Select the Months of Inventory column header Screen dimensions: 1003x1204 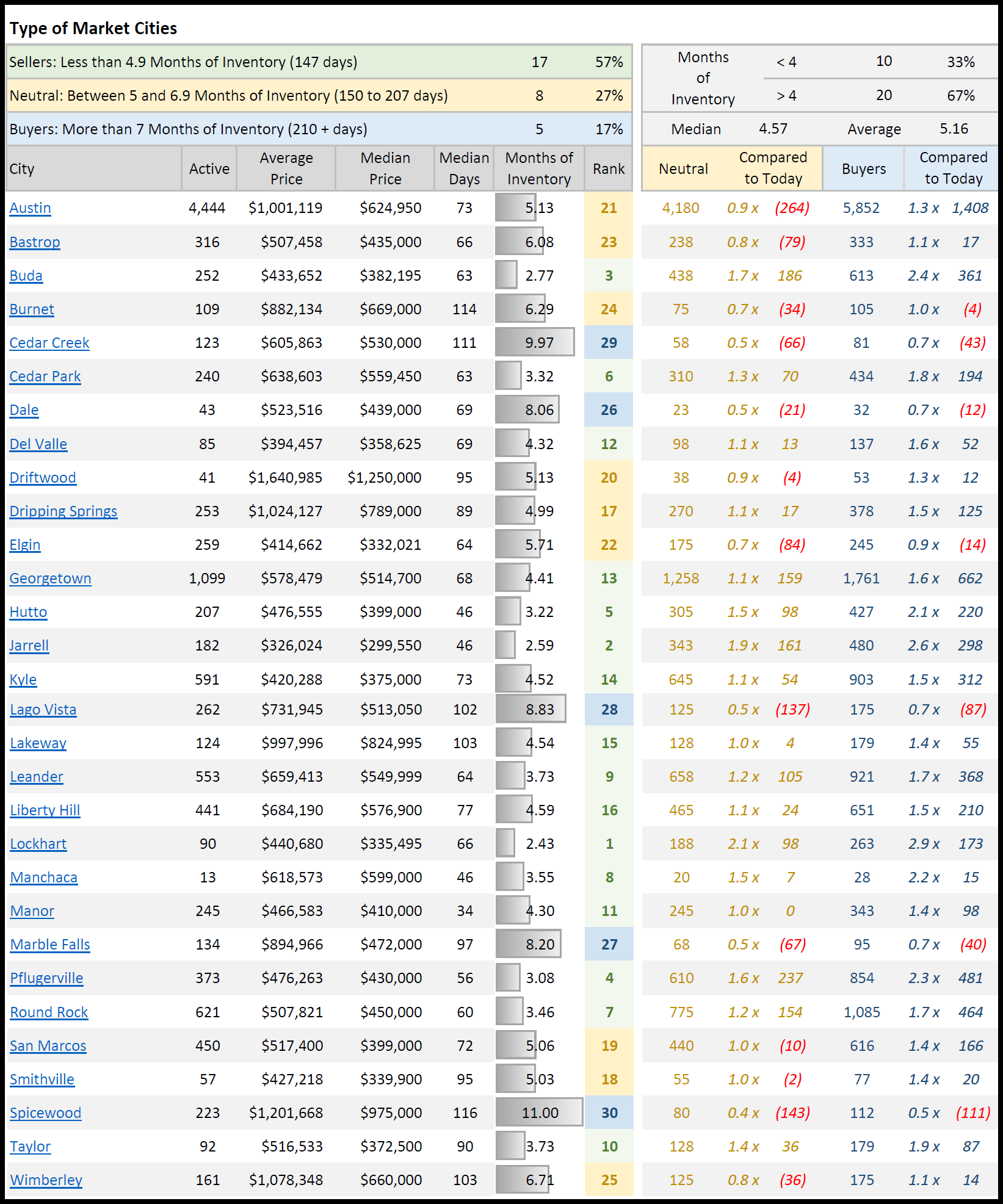click(x=538, y=168)
